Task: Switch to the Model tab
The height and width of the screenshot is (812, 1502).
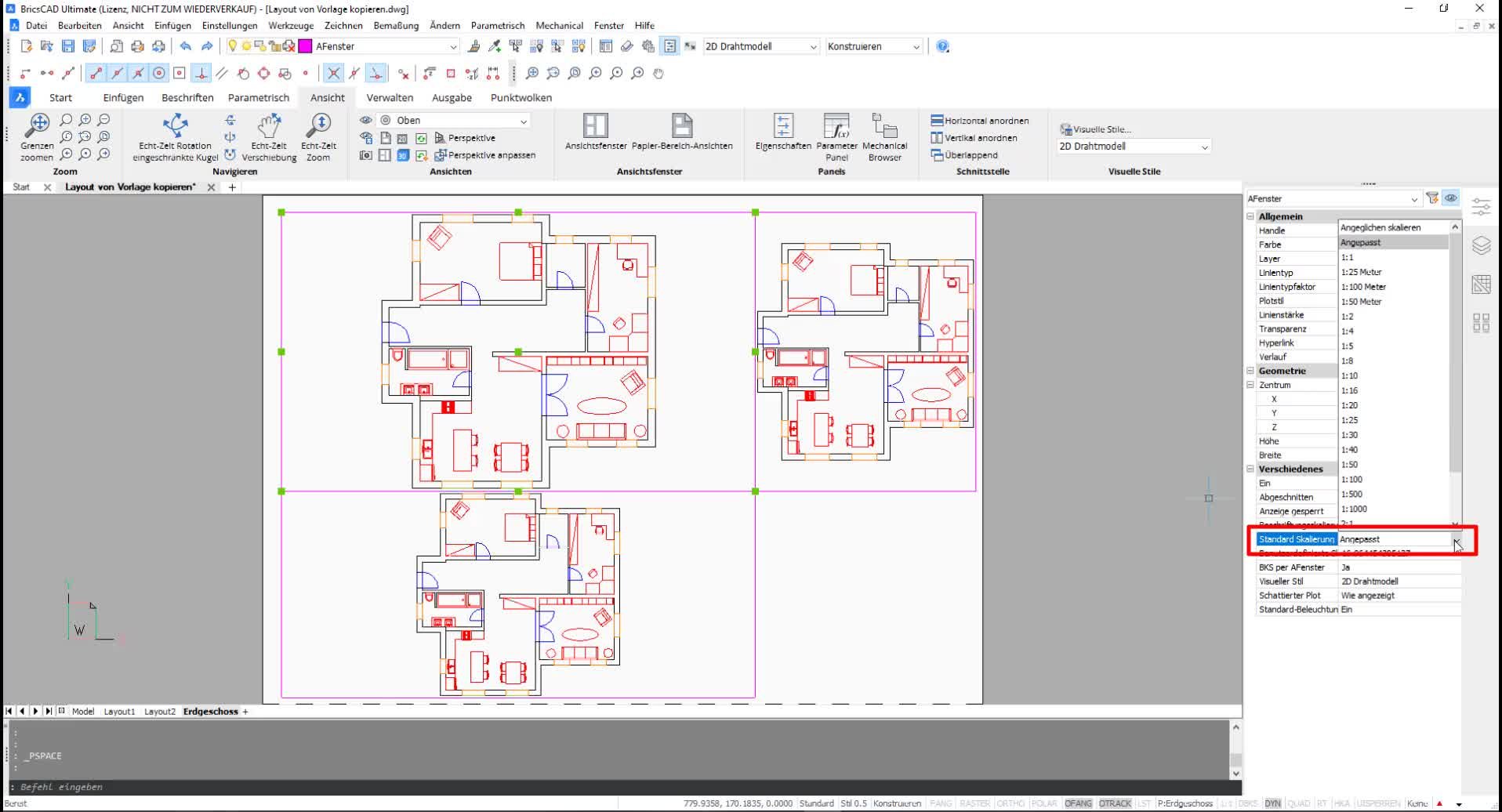Action: point(83,712)
